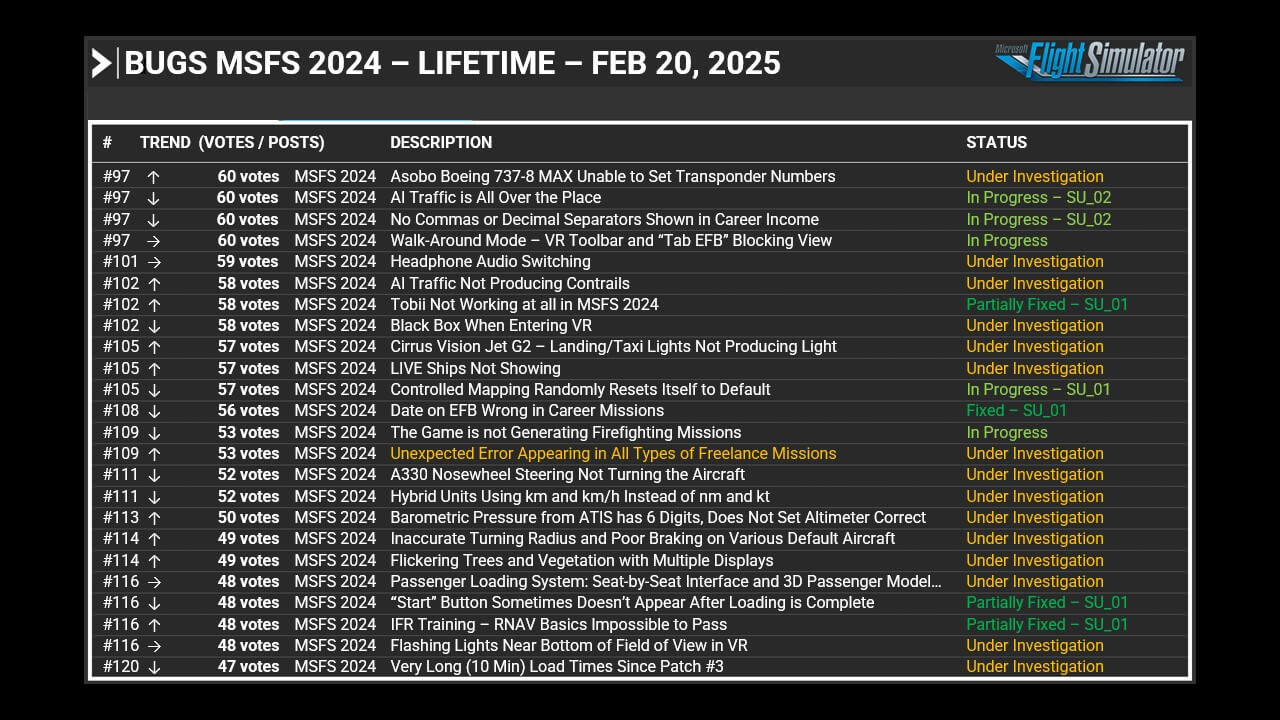The image size is (1280, 720).
Task: Click 'Fixed – SU_01' status for Date on EFB
Action: coord(1016,411)
